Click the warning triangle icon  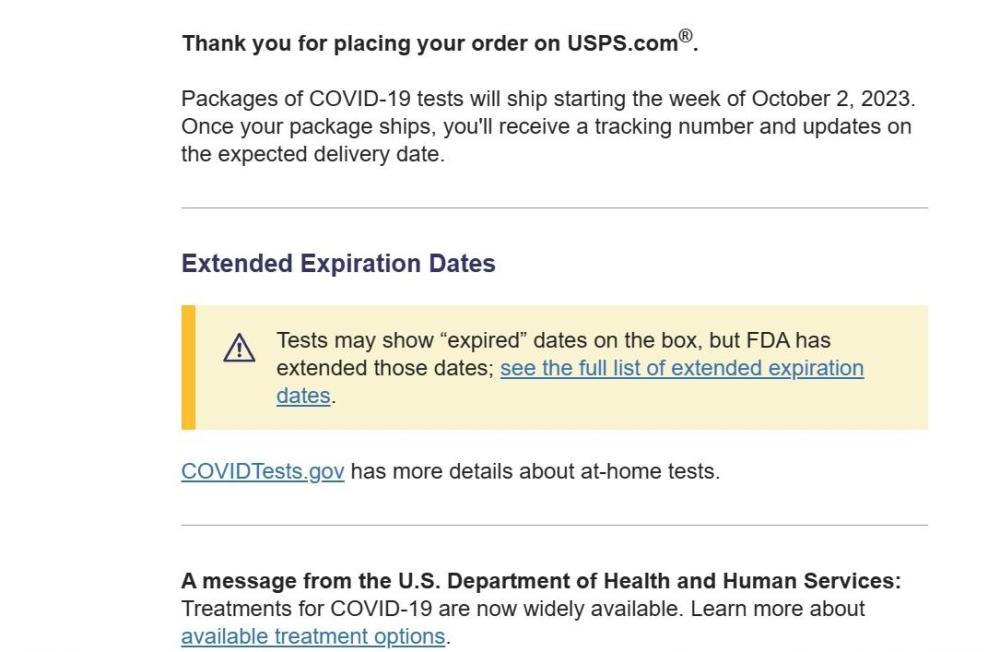pyautogui.click(x=239, y=348)
